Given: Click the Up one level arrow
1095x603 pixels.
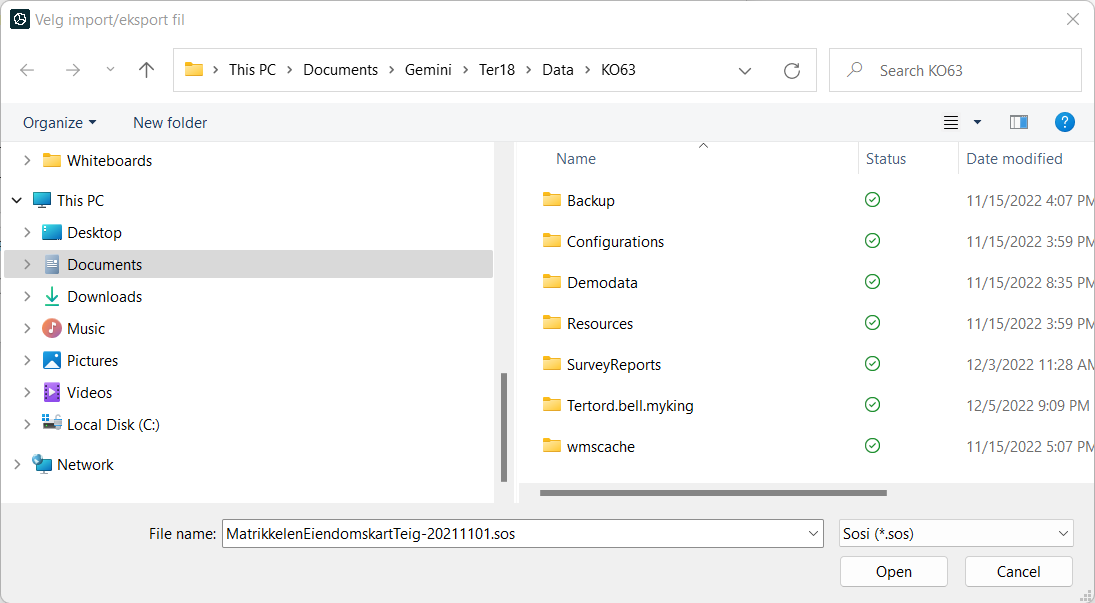Looking at the screenshot, I should [147, 70].
